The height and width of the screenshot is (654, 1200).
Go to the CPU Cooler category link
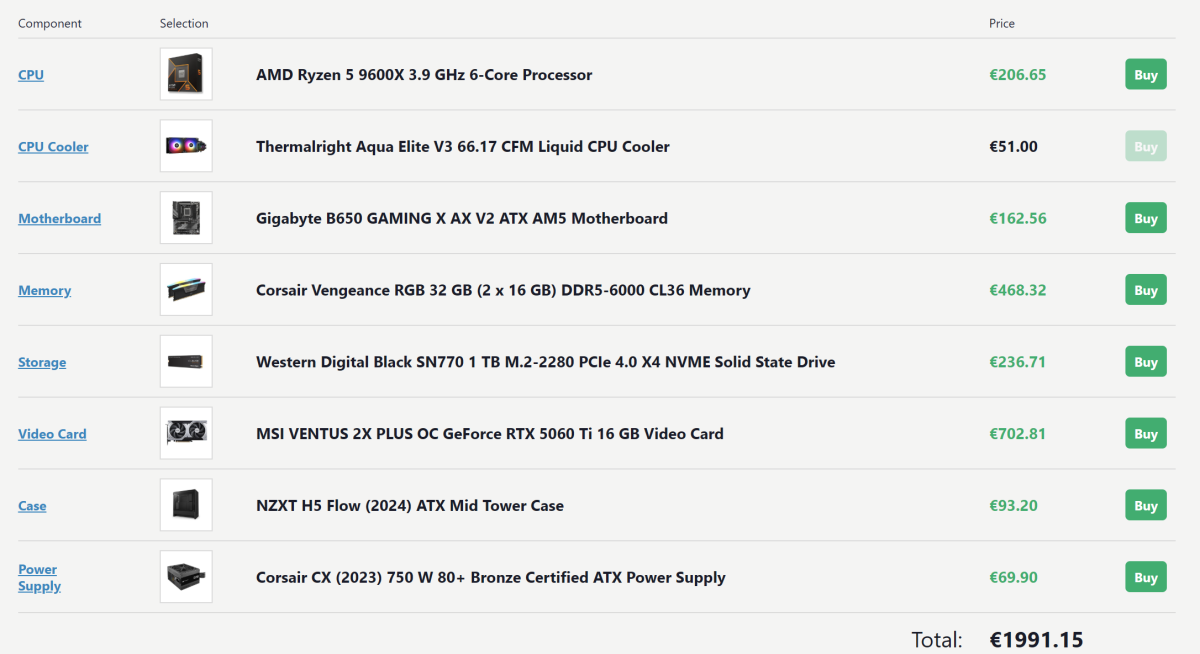click(x=53, y=147)
